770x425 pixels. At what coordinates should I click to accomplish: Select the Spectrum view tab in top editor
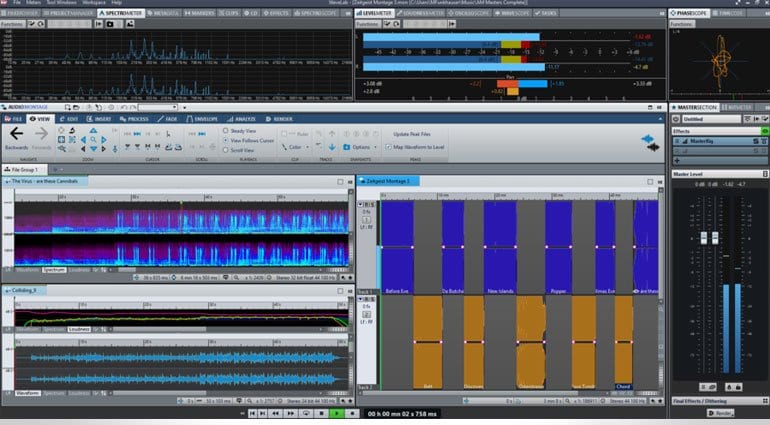(x=54, y=270)
